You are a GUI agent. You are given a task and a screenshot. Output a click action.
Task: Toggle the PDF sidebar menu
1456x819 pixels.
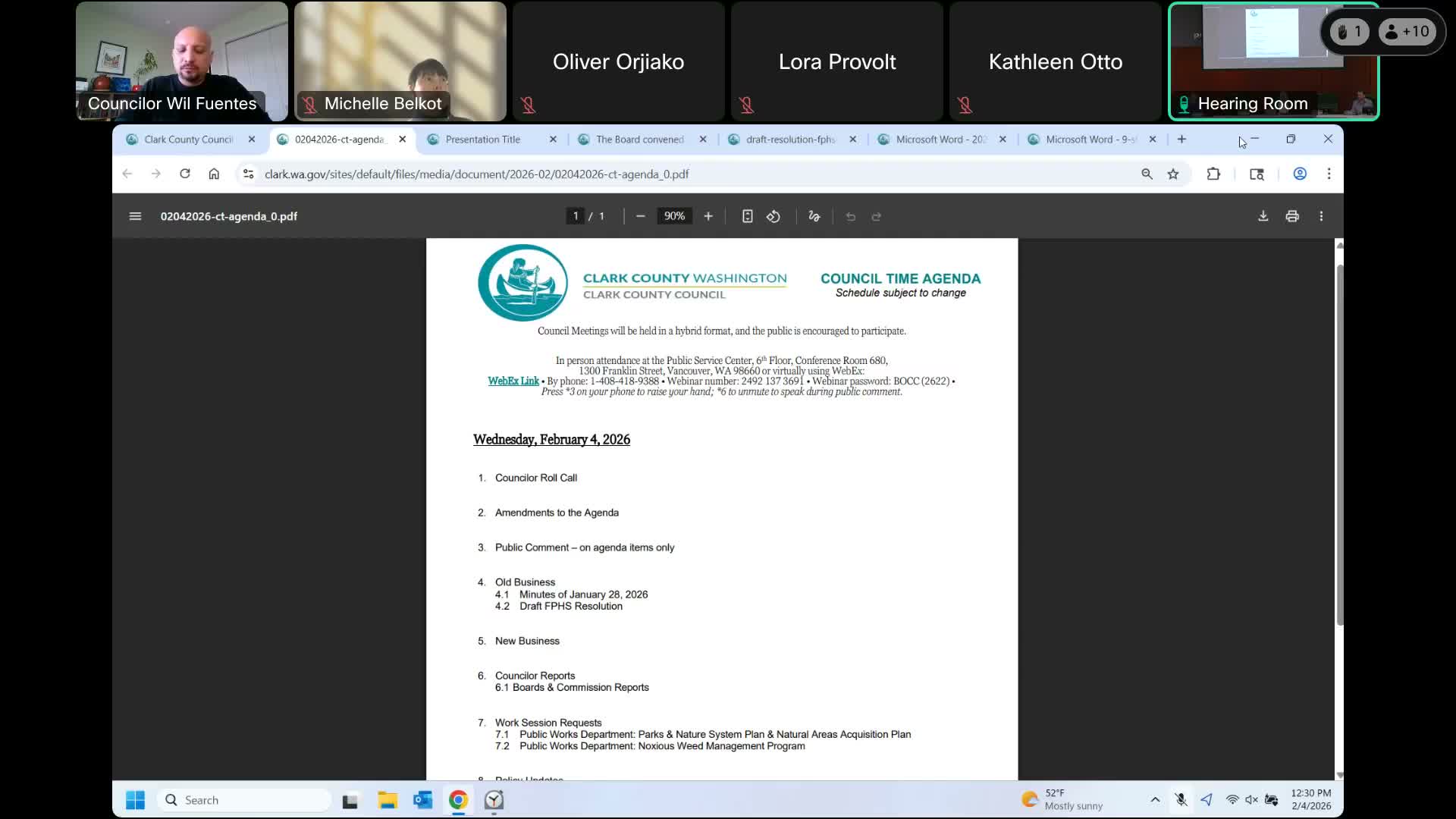click(x=135, y=216)
